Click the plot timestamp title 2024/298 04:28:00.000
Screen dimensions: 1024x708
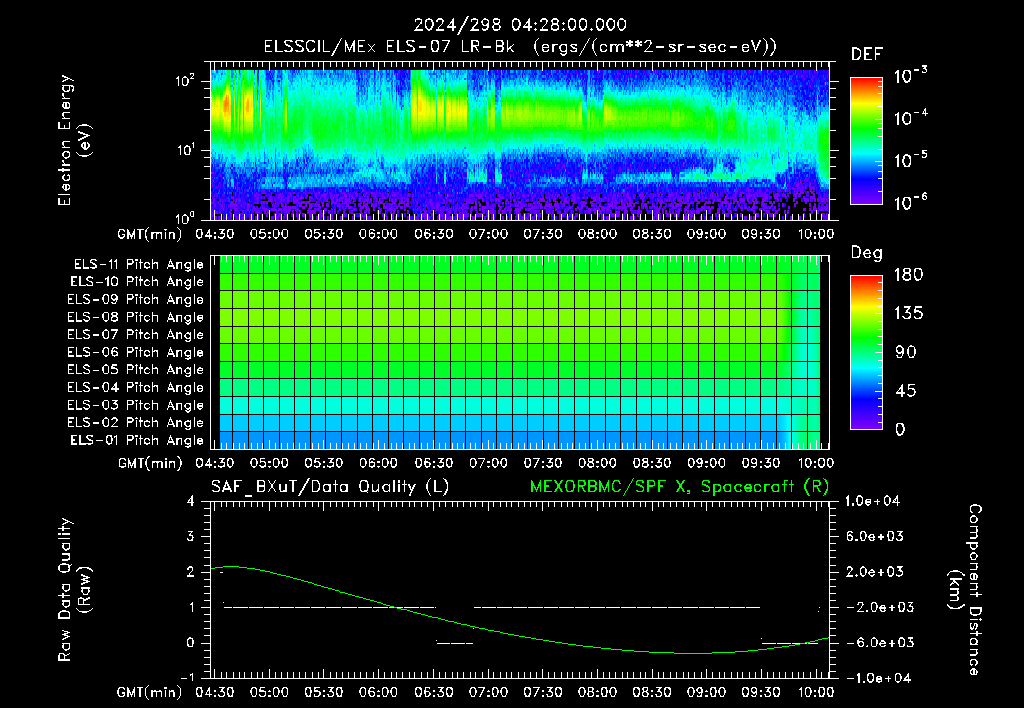tap(520, 25)
